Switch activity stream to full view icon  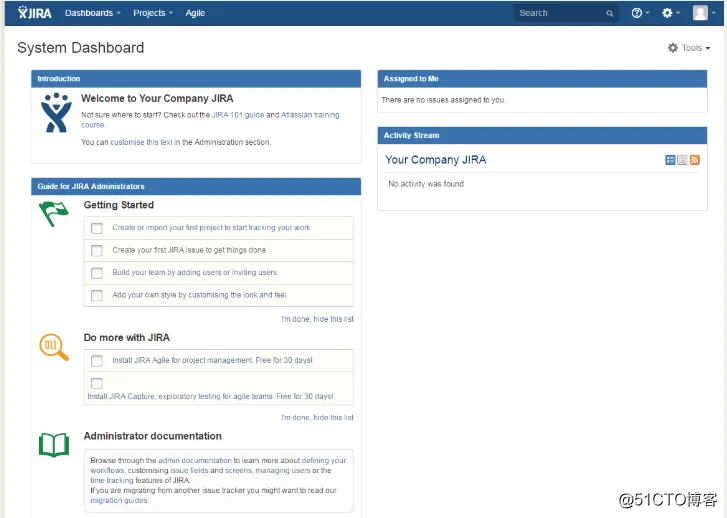pyautogui.click(x=670, y=160)
